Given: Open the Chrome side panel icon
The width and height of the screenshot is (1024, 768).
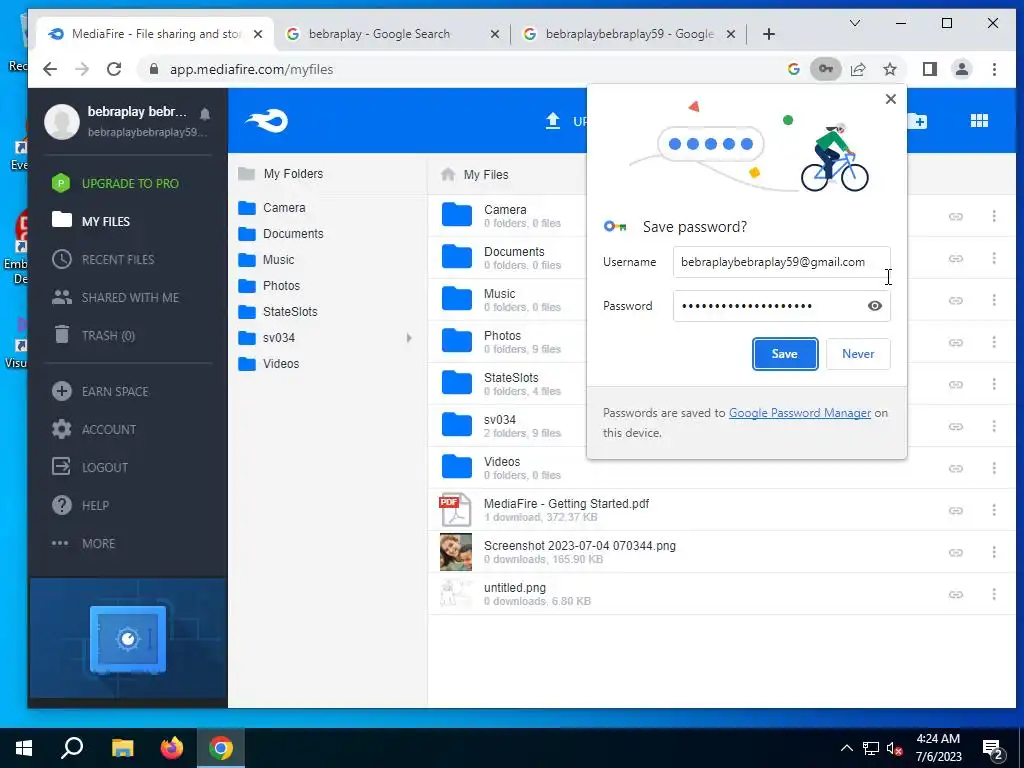Looking at the screenshot, I should [x=929, y=69].
